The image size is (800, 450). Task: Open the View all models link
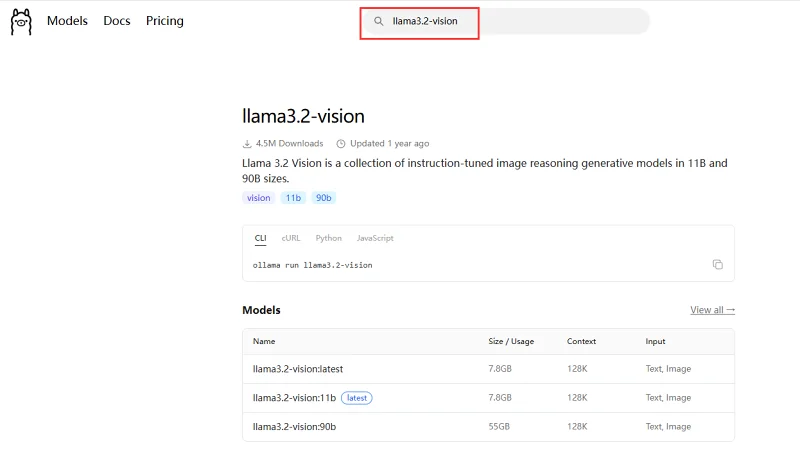[x=712, y=310]
